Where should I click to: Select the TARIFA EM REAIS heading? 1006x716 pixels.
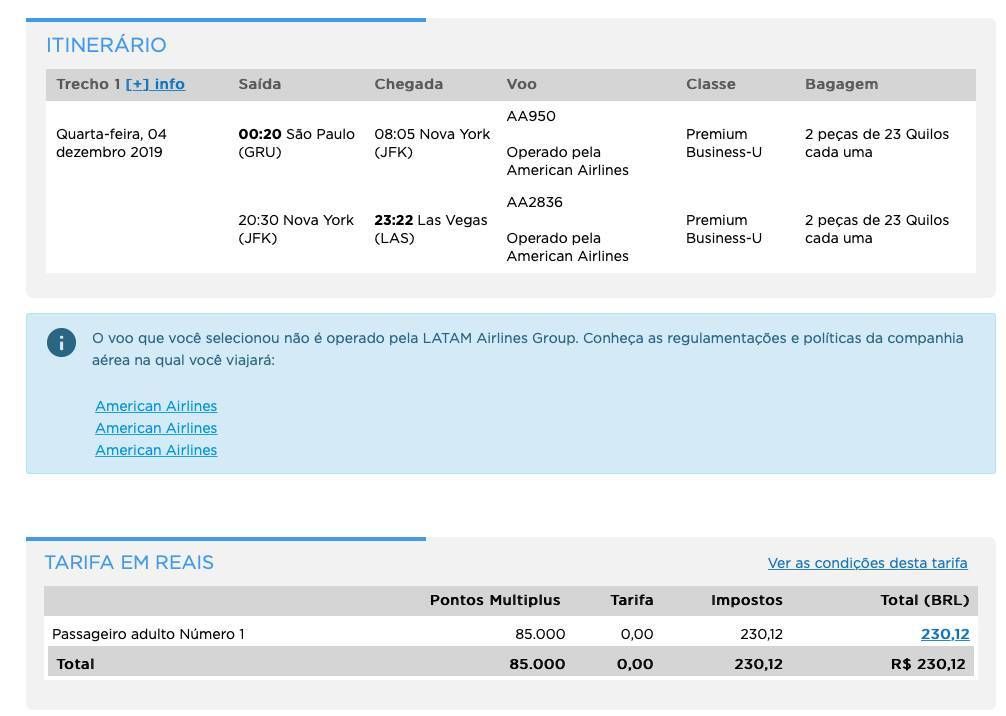(x=129, y=563)
